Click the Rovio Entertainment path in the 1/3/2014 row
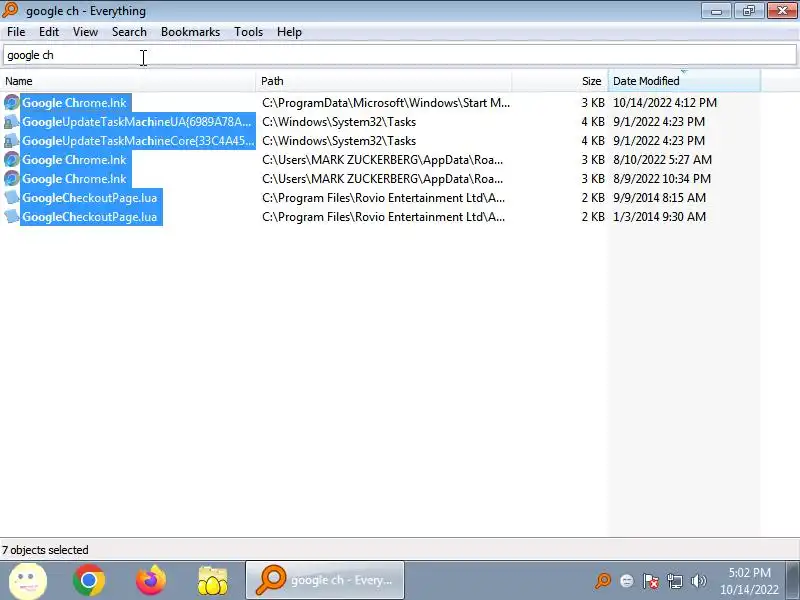The height and width of the screenshot is (600, 800). 384,217
